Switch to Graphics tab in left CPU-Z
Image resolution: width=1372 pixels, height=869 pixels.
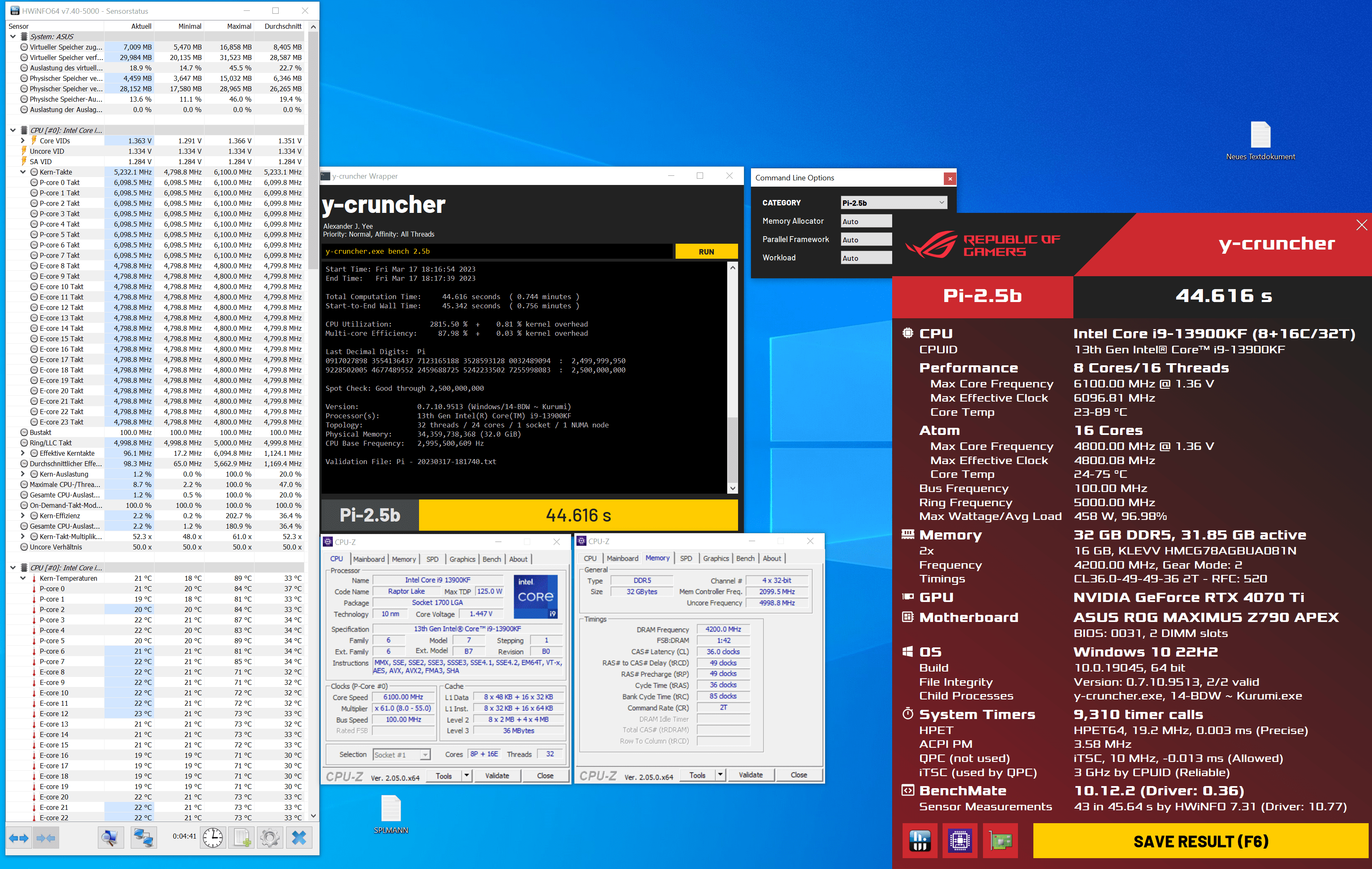click(x=462, y=559)
